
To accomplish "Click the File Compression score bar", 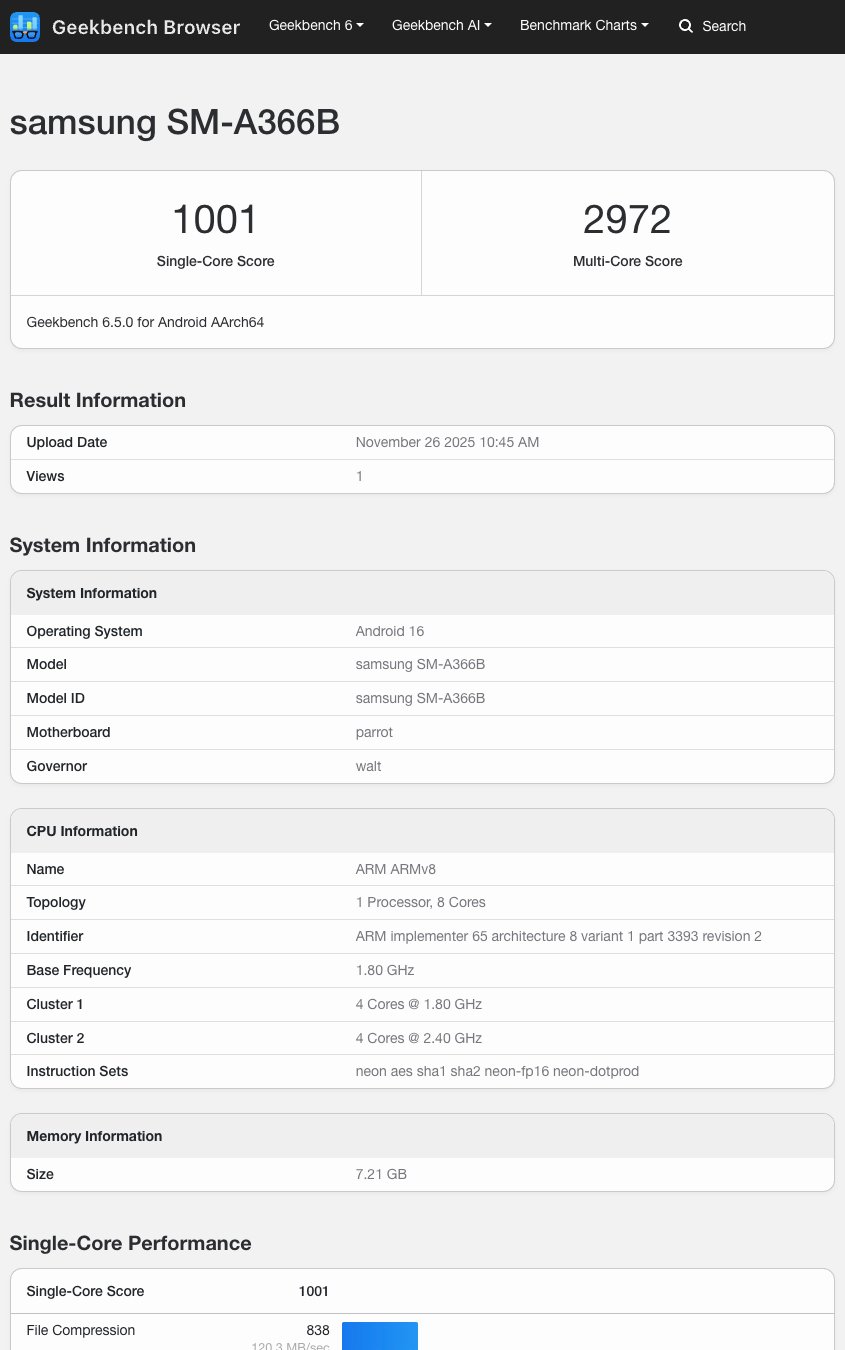I will (380, 1336).
